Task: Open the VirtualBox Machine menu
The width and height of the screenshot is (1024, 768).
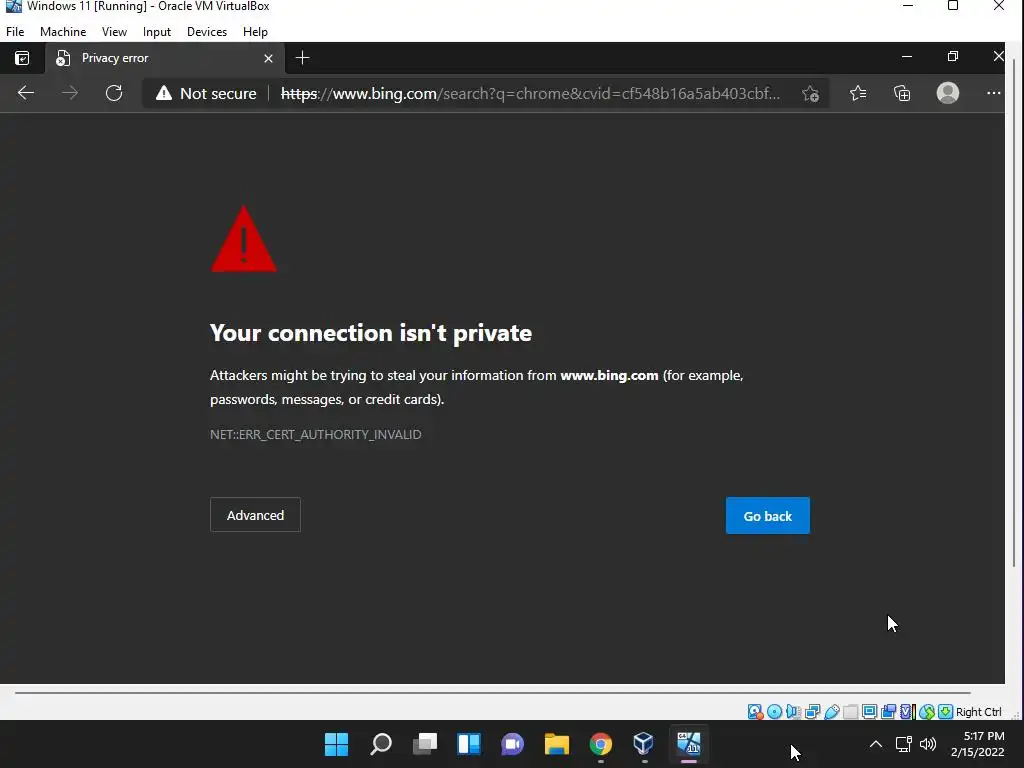Action: [x=63, y=32]
